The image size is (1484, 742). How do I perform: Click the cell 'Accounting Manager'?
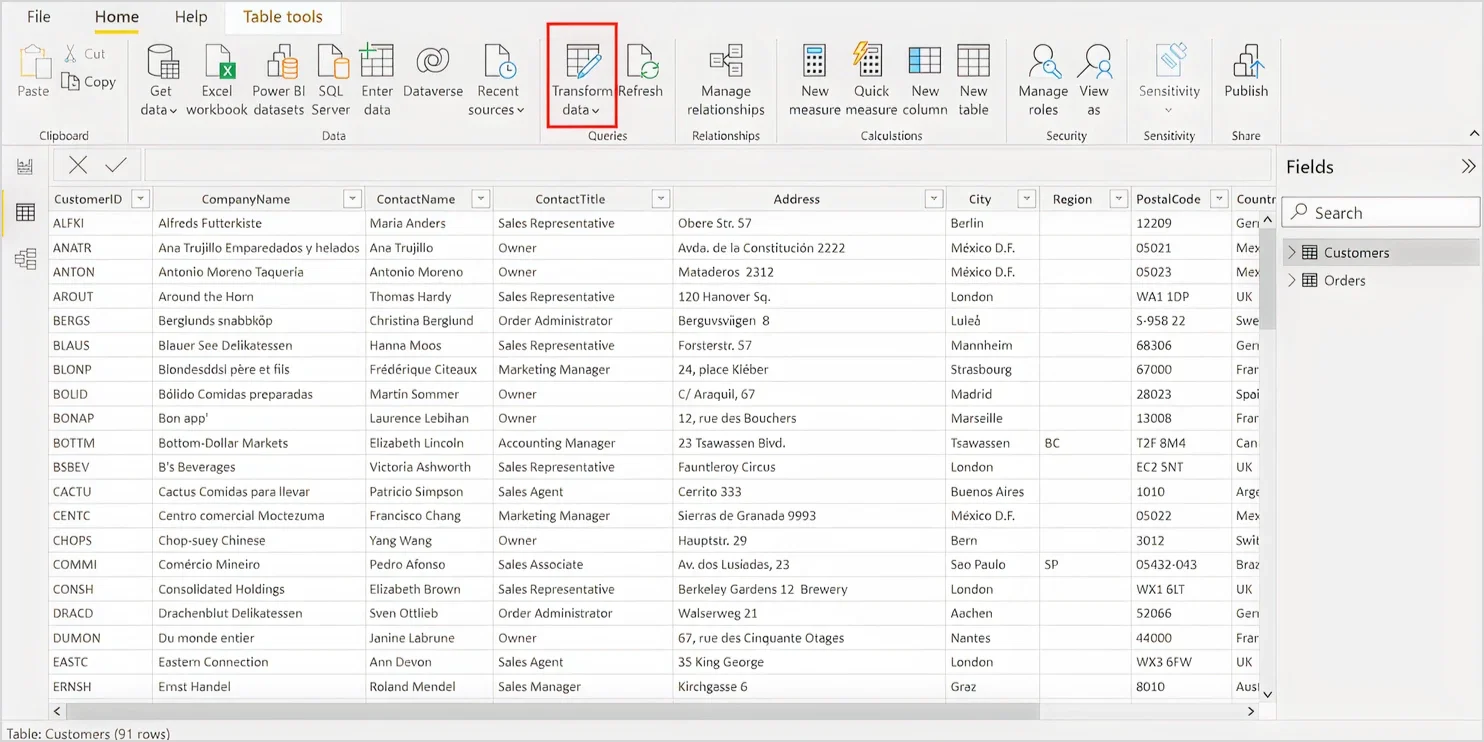click(557, 443)
